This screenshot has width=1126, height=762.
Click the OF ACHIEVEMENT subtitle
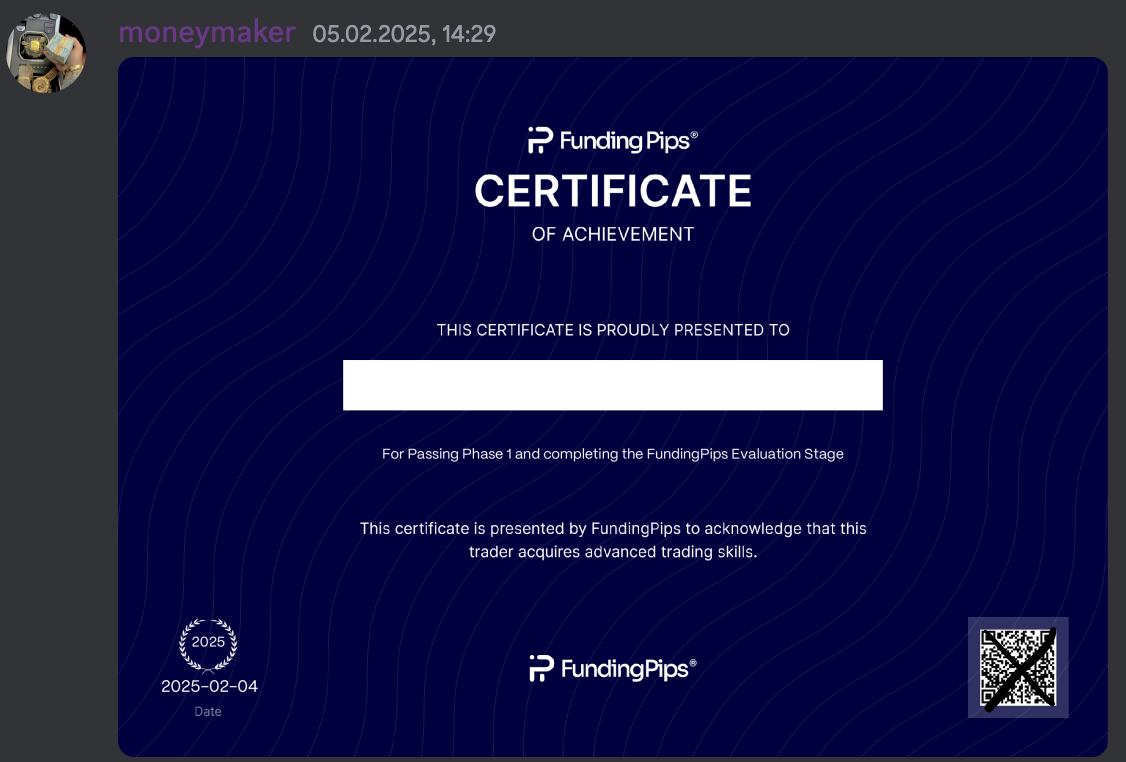(x=612, y=234)
